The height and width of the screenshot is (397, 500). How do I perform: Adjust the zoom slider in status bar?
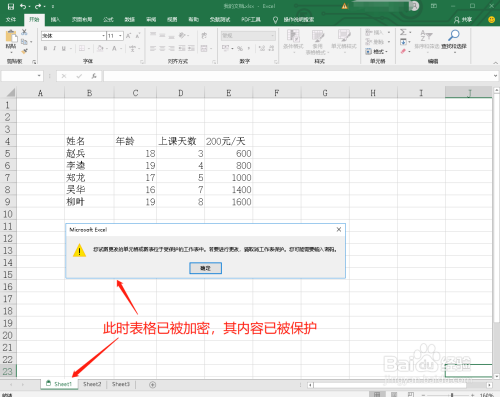tap(452, 395)
